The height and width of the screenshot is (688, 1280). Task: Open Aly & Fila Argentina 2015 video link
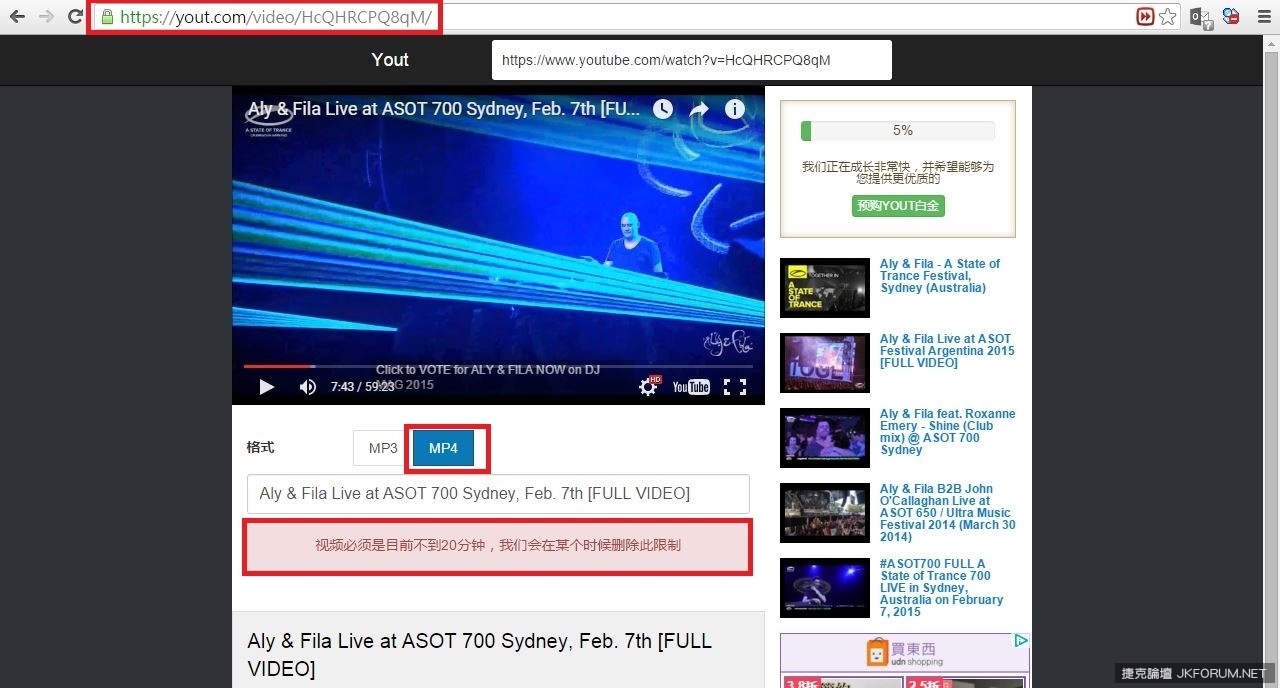[946, 351]
